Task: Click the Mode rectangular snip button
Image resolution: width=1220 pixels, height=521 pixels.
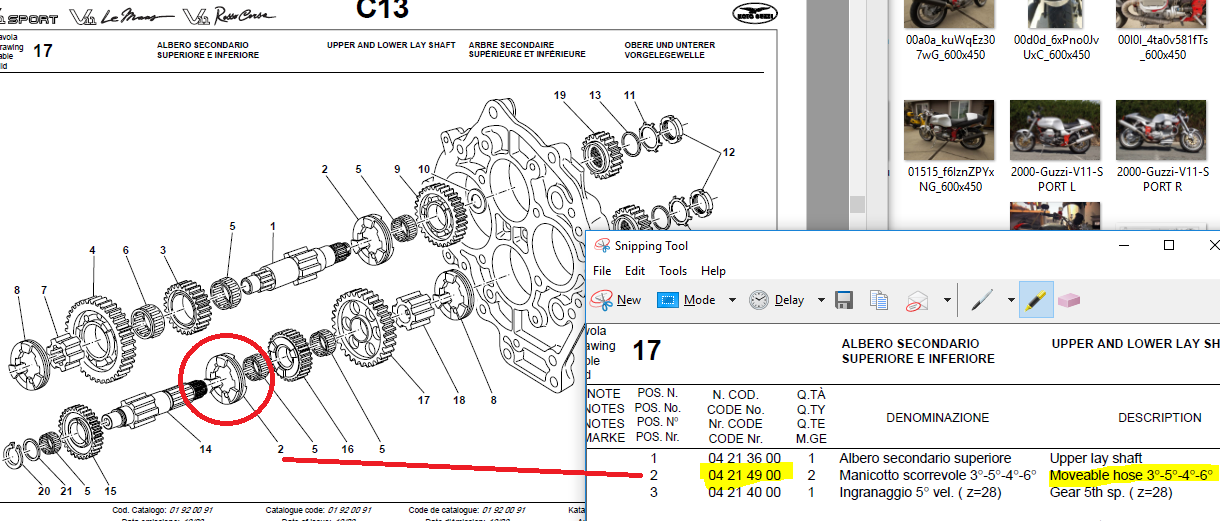Action: tap(686, 300)
